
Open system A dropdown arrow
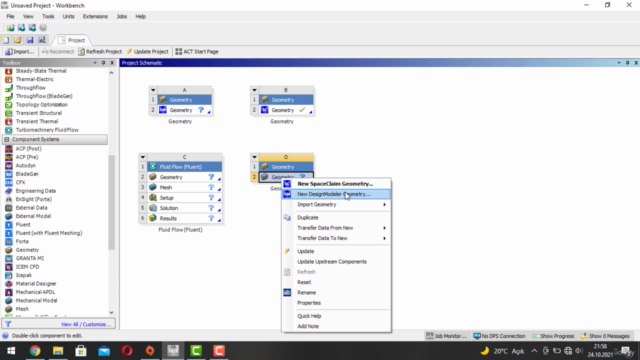point(153,90)
